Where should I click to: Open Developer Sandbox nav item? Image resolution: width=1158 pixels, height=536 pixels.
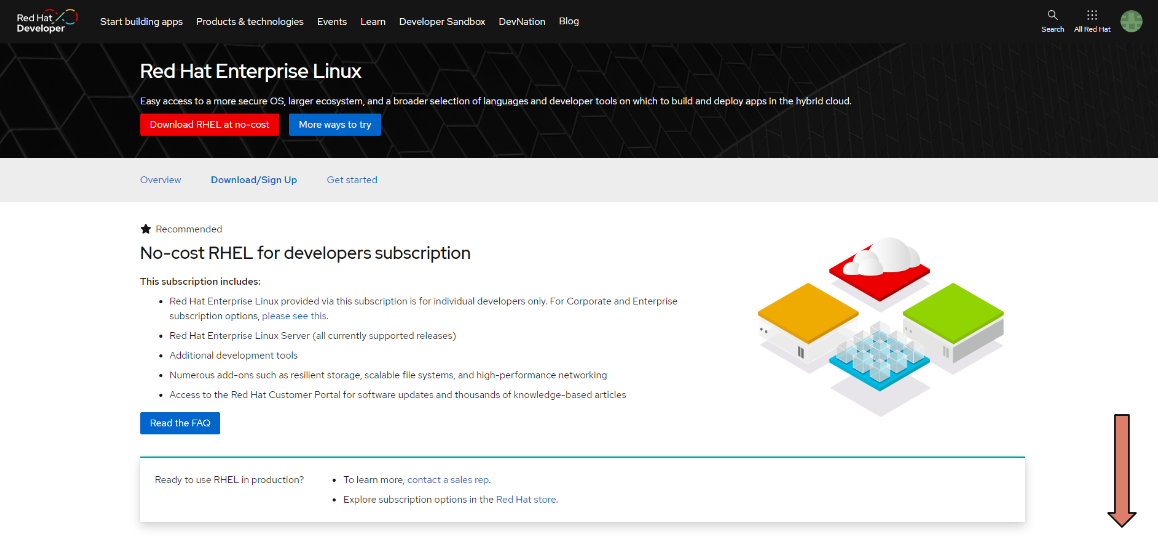[x=442, y=21]
